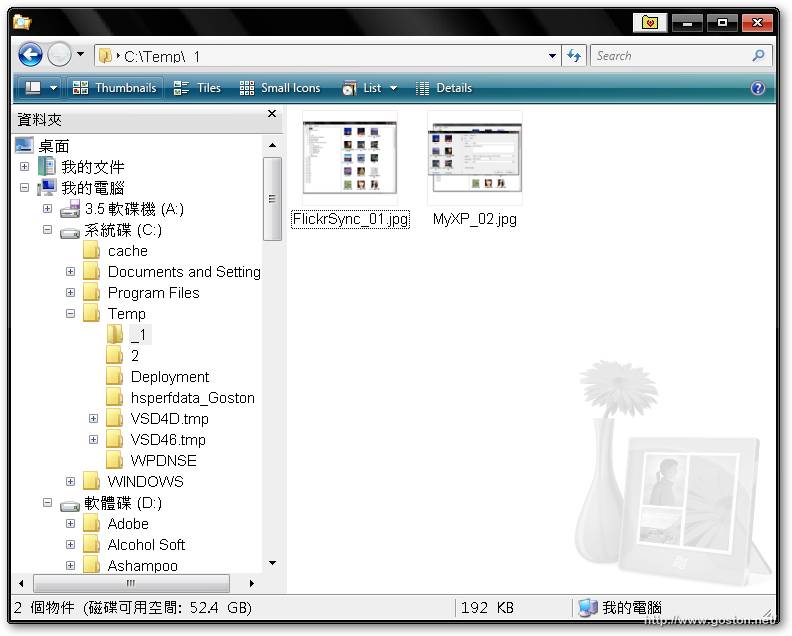Collapse the 系統碟 (C:) drive node
792x636 pixels.
(47, 230)
